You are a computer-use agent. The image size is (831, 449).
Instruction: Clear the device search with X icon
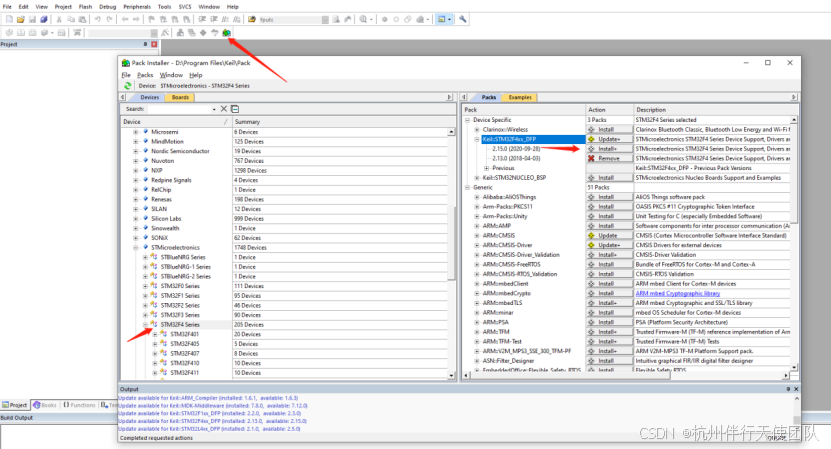pyautogui.click(x=224, y=109)
